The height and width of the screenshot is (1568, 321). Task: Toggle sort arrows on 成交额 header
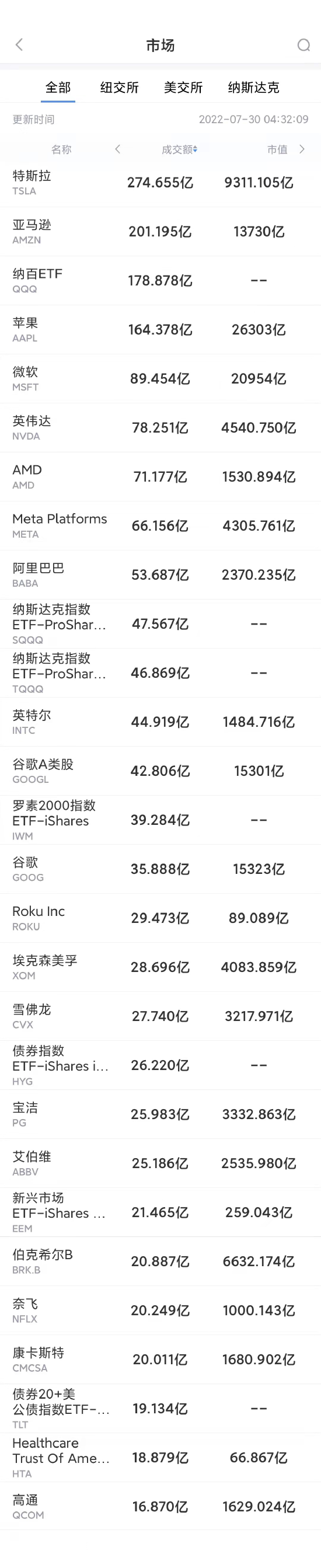pos(196,150)
